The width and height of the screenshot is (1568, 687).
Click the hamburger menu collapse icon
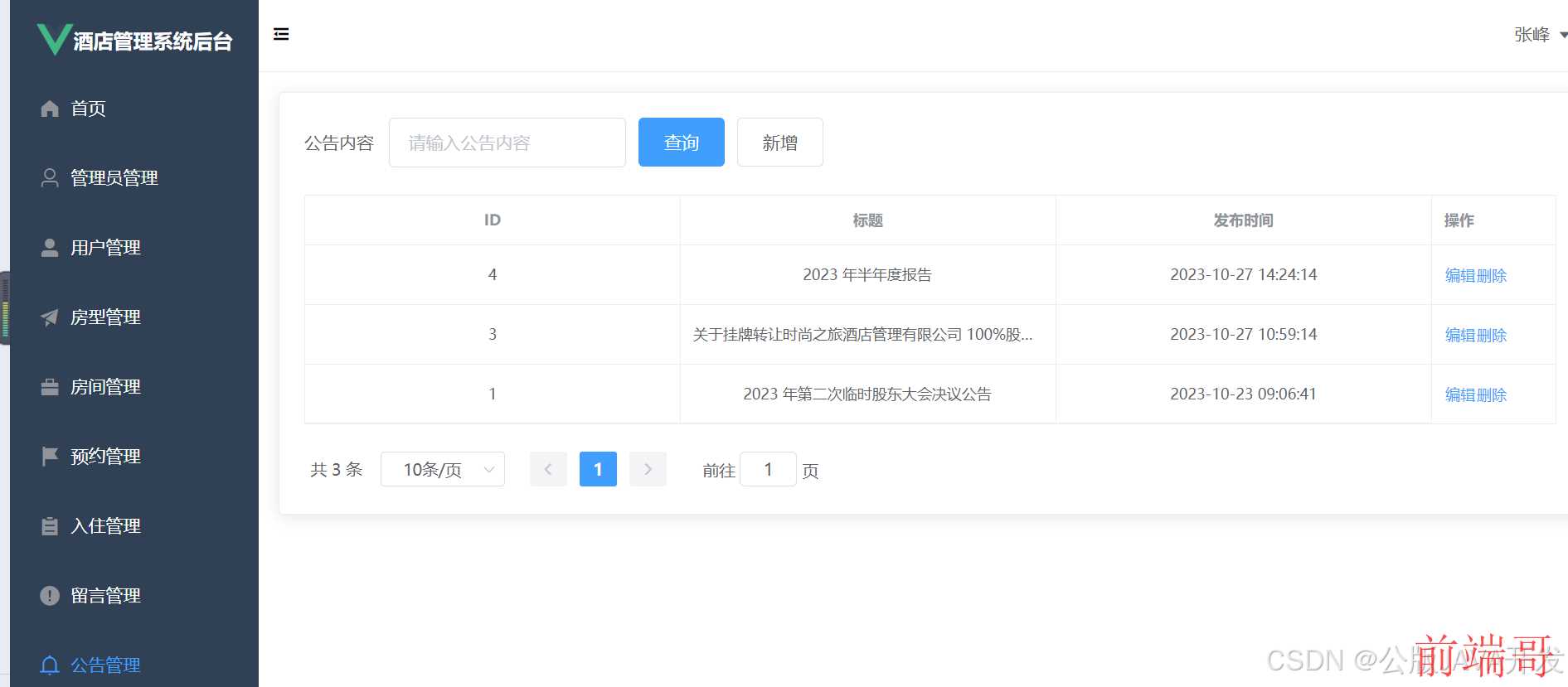tap(281, 34)
